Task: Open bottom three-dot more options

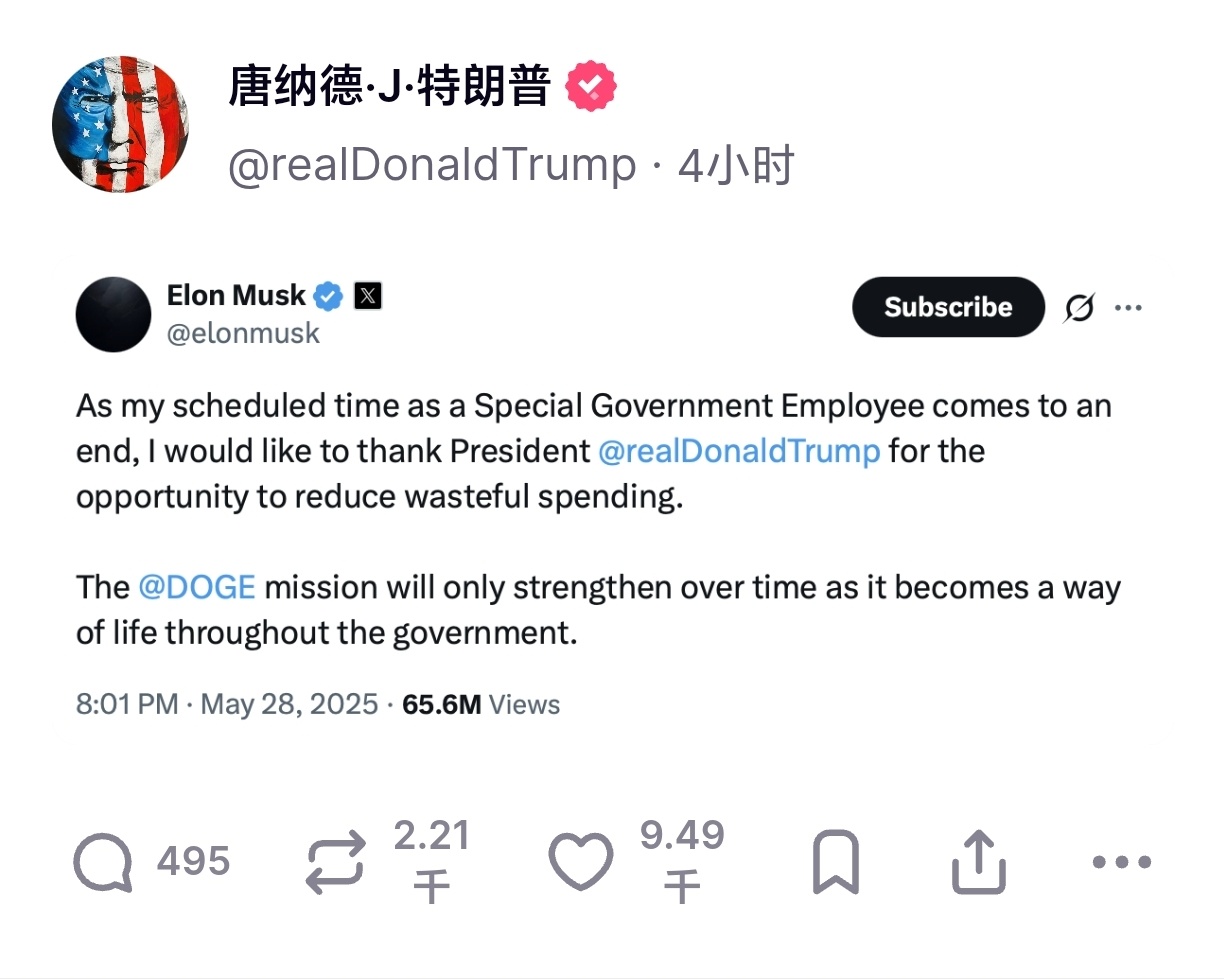Action: point(1122,862)
